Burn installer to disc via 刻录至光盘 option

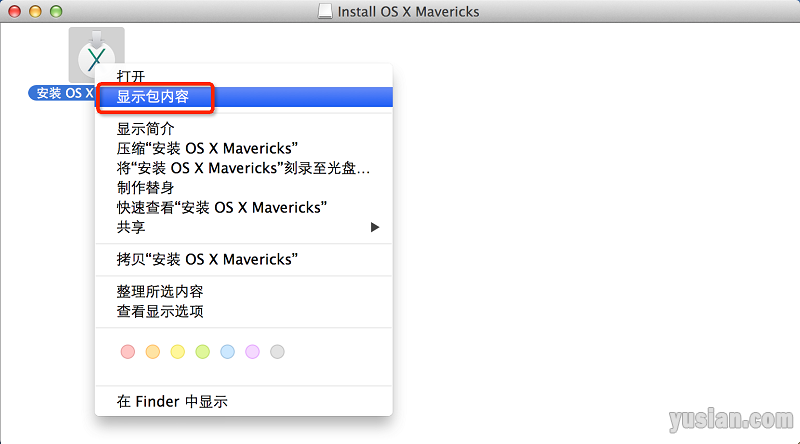coord(243,168)
